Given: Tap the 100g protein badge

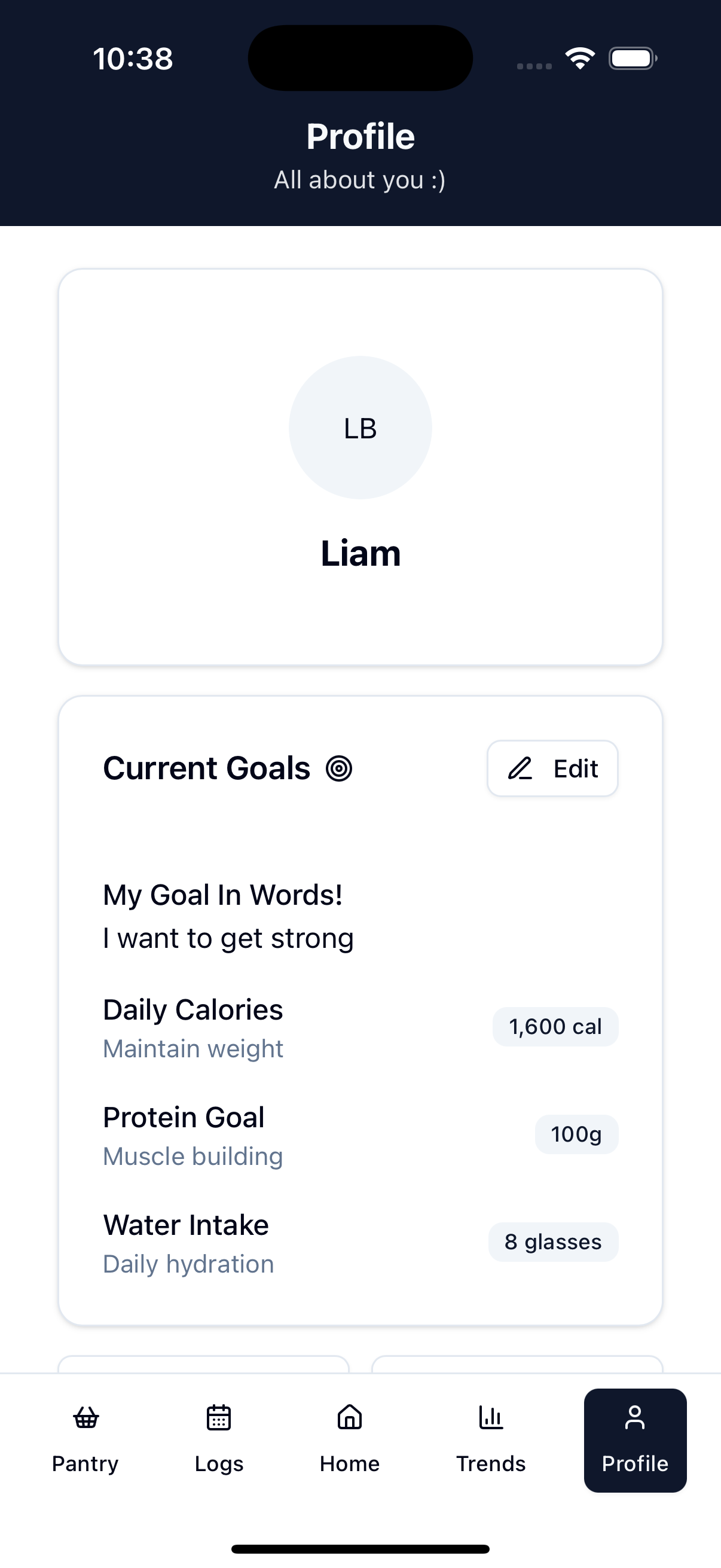Looking at the screenshot, I should point(576,1134).
